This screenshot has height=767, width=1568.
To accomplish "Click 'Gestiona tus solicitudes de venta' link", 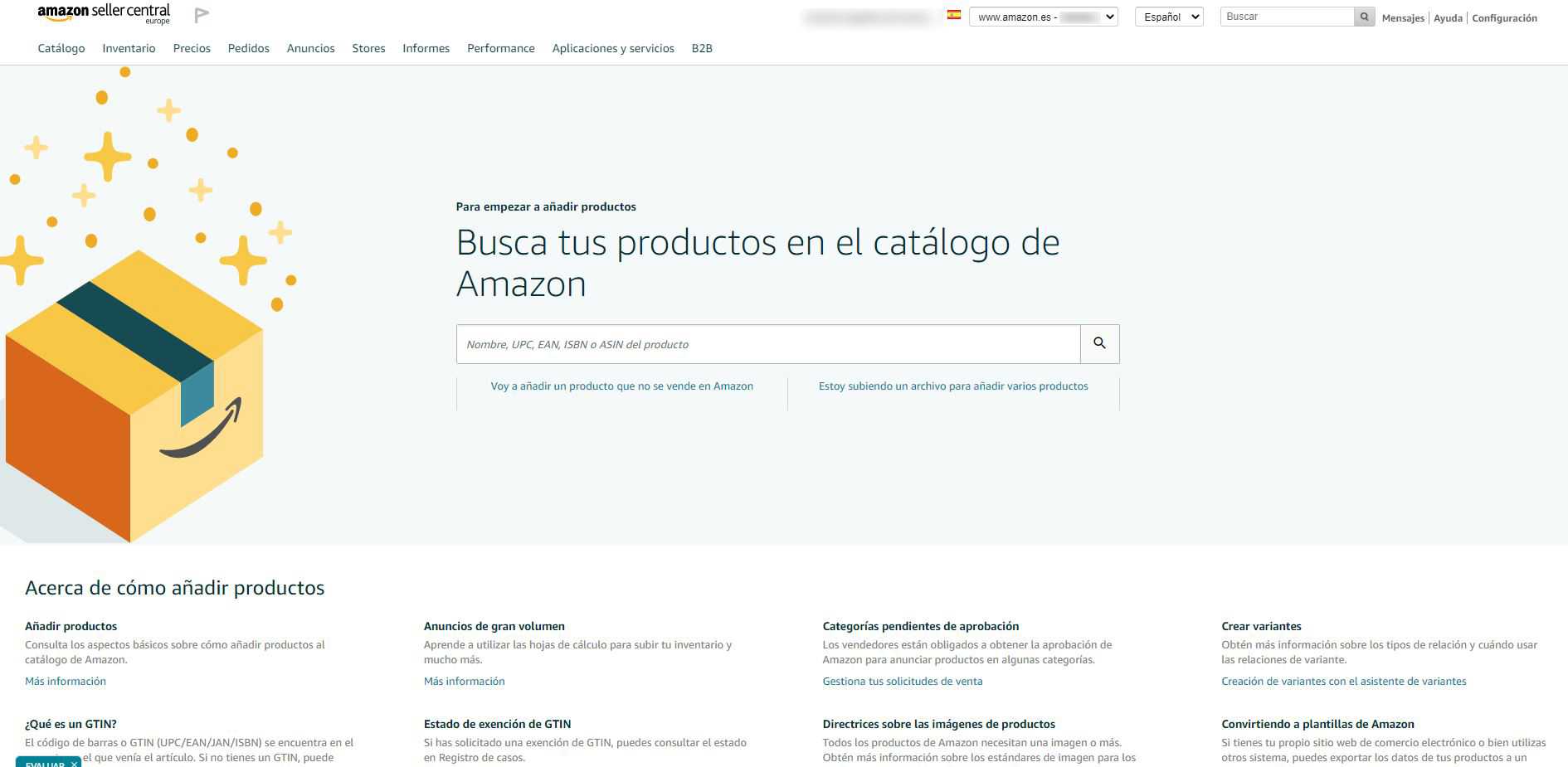I will pos(903,681).
